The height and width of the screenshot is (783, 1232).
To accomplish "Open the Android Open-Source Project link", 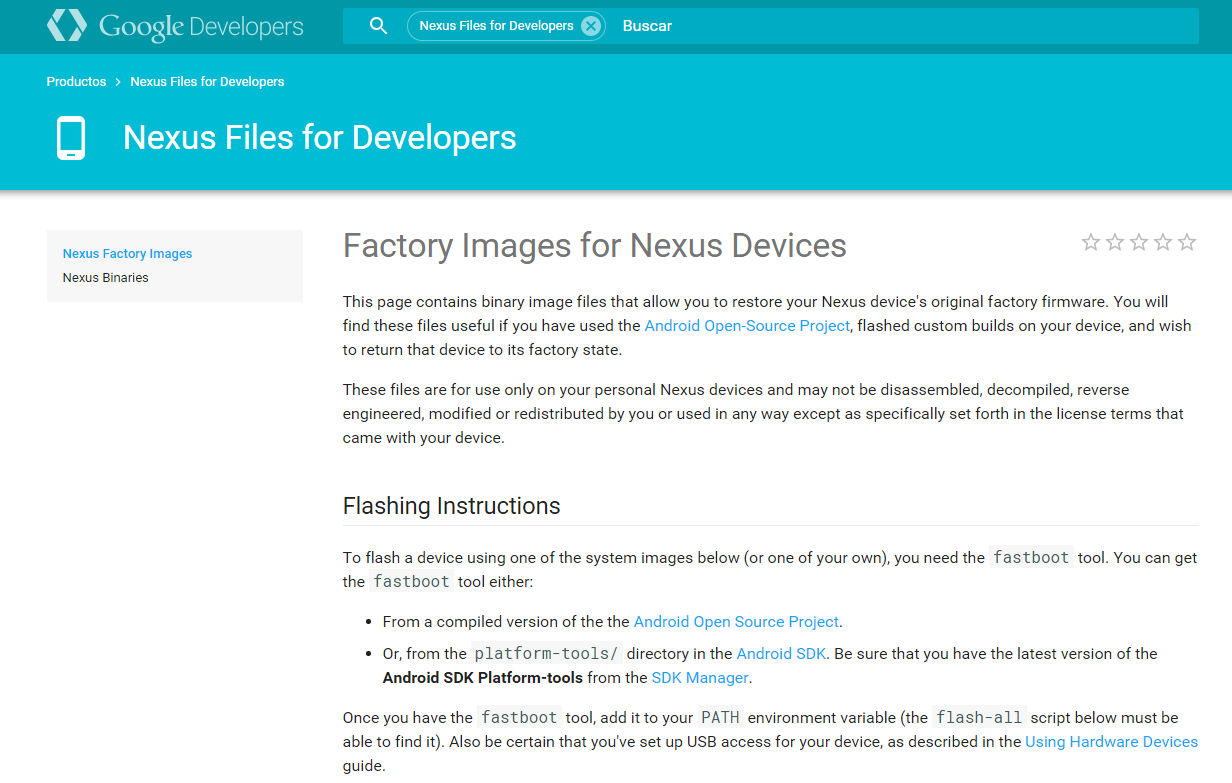I will (747, 326).
